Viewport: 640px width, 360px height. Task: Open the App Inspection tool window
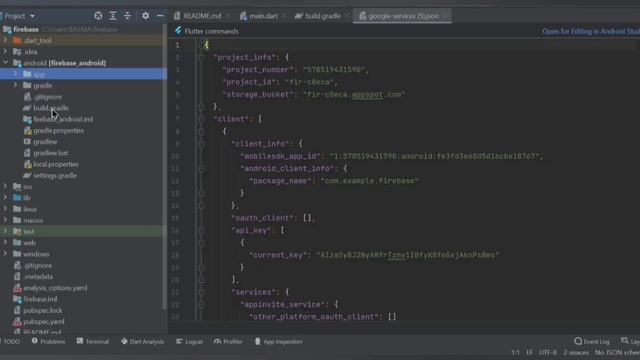point(278,342)
